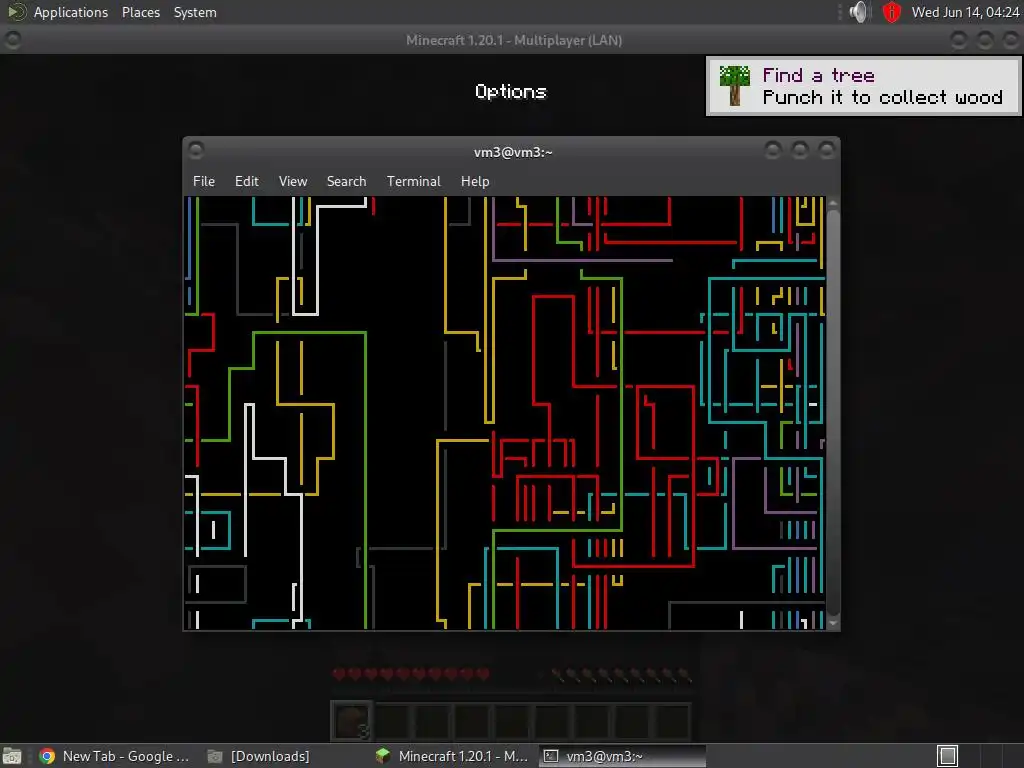The image size is (1024, 768).
Task: Open the System menu
Action: [x=195, y=12]
